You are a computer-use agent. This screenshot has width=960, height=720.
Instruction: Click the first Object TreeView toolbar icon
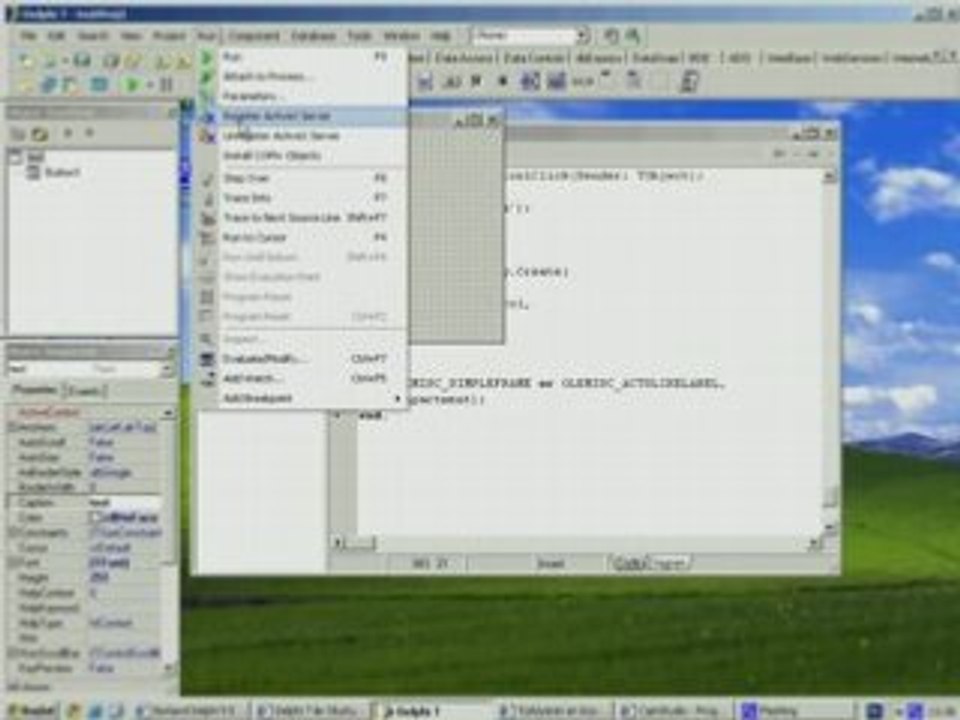[18, 133]
